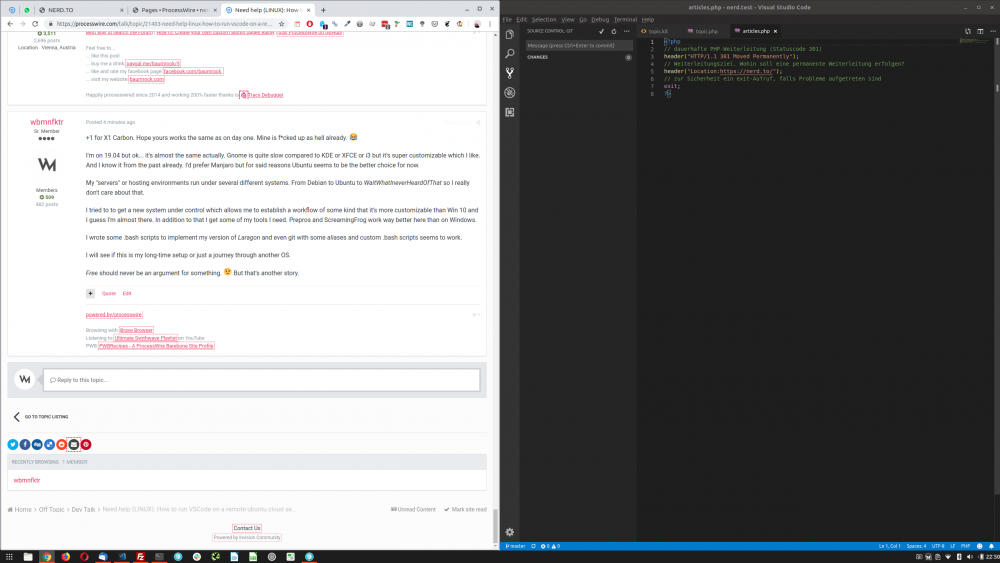Open source control More Actions ellipsis
This screenshot has width=1000, height=563.
pyautogui.click(x=626, y=31)
